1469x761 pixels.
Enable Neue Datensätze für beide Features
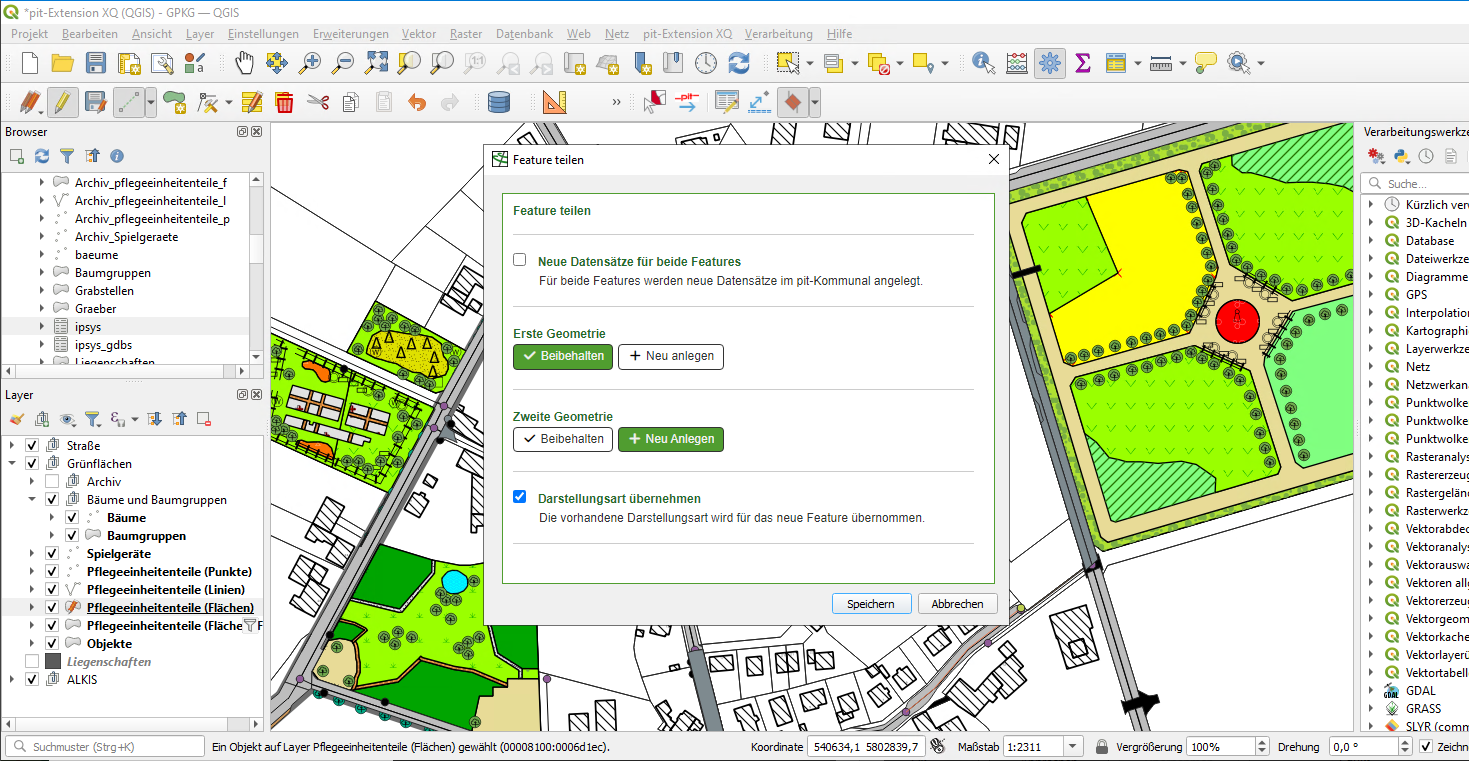pos(519,258)
